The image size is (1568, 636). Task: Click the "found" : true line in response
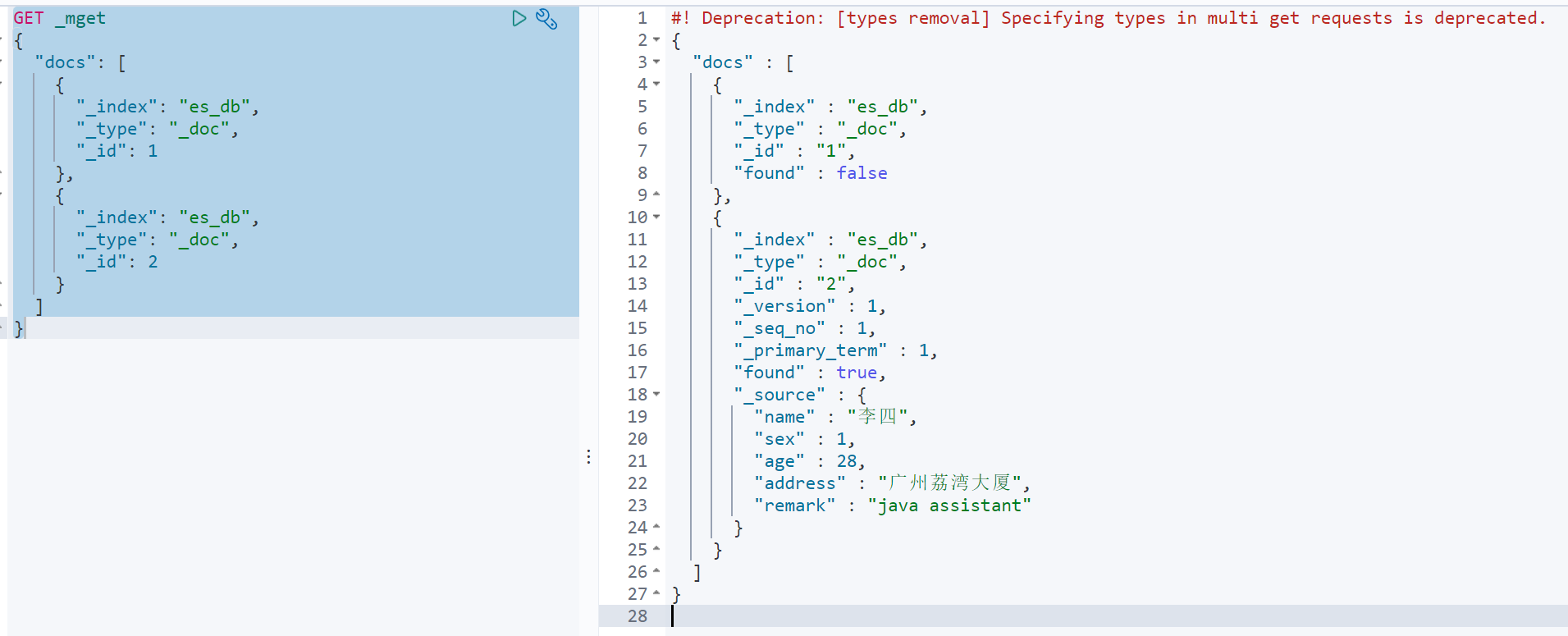pos(810,373)
